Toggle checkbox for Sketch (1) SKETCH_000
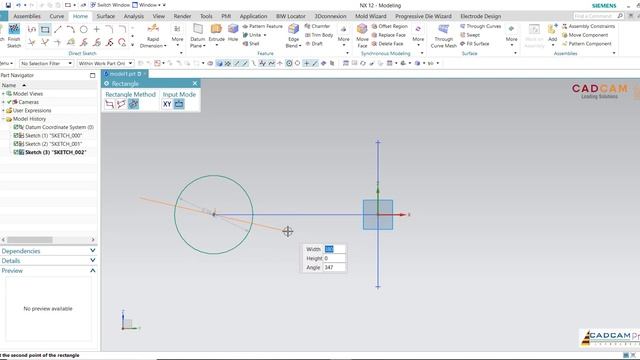 [16, 136]
